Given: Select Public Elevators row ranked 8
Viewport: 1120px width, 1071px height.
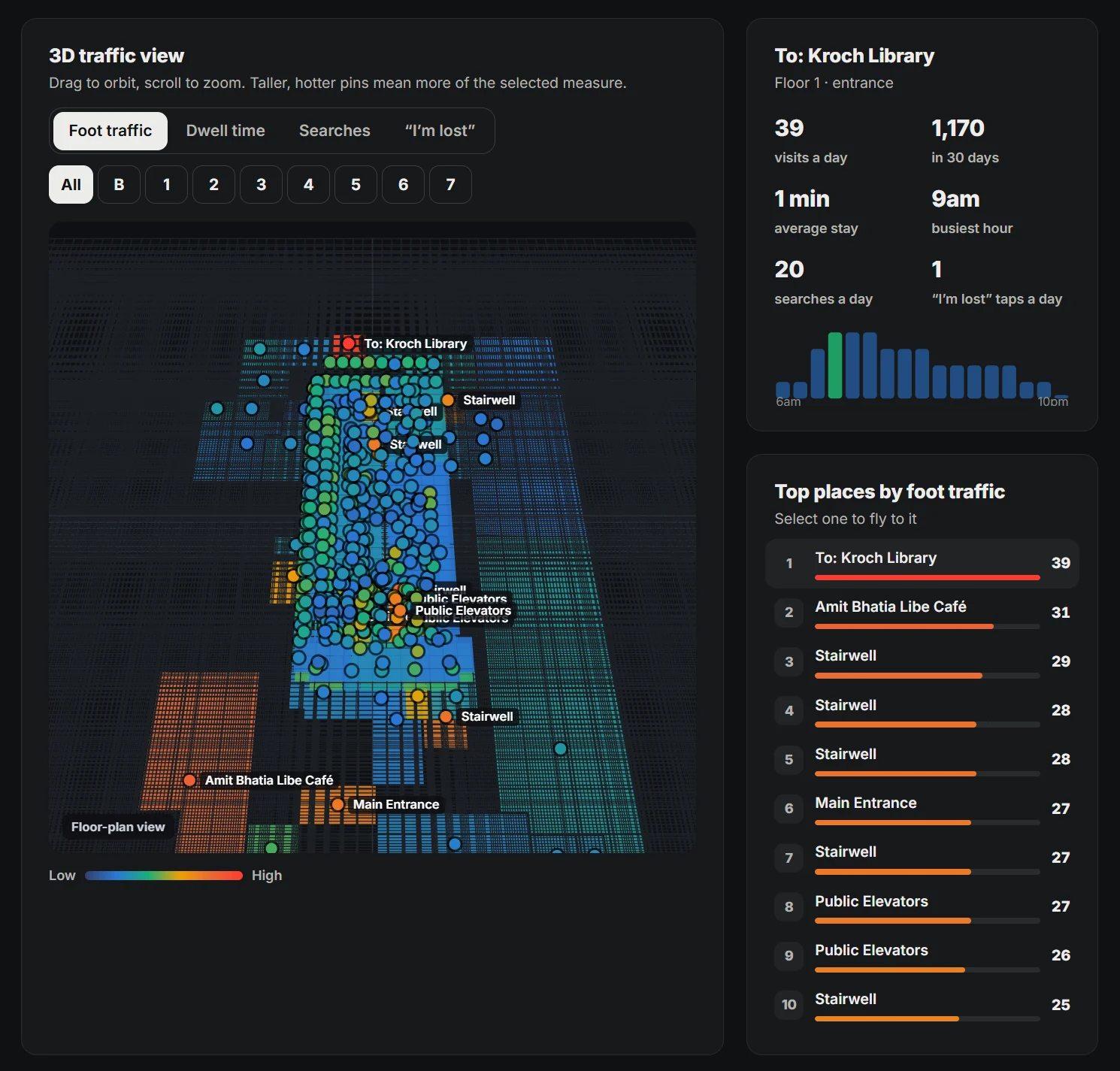Looking at the screenshot, I should click(922, 906).
